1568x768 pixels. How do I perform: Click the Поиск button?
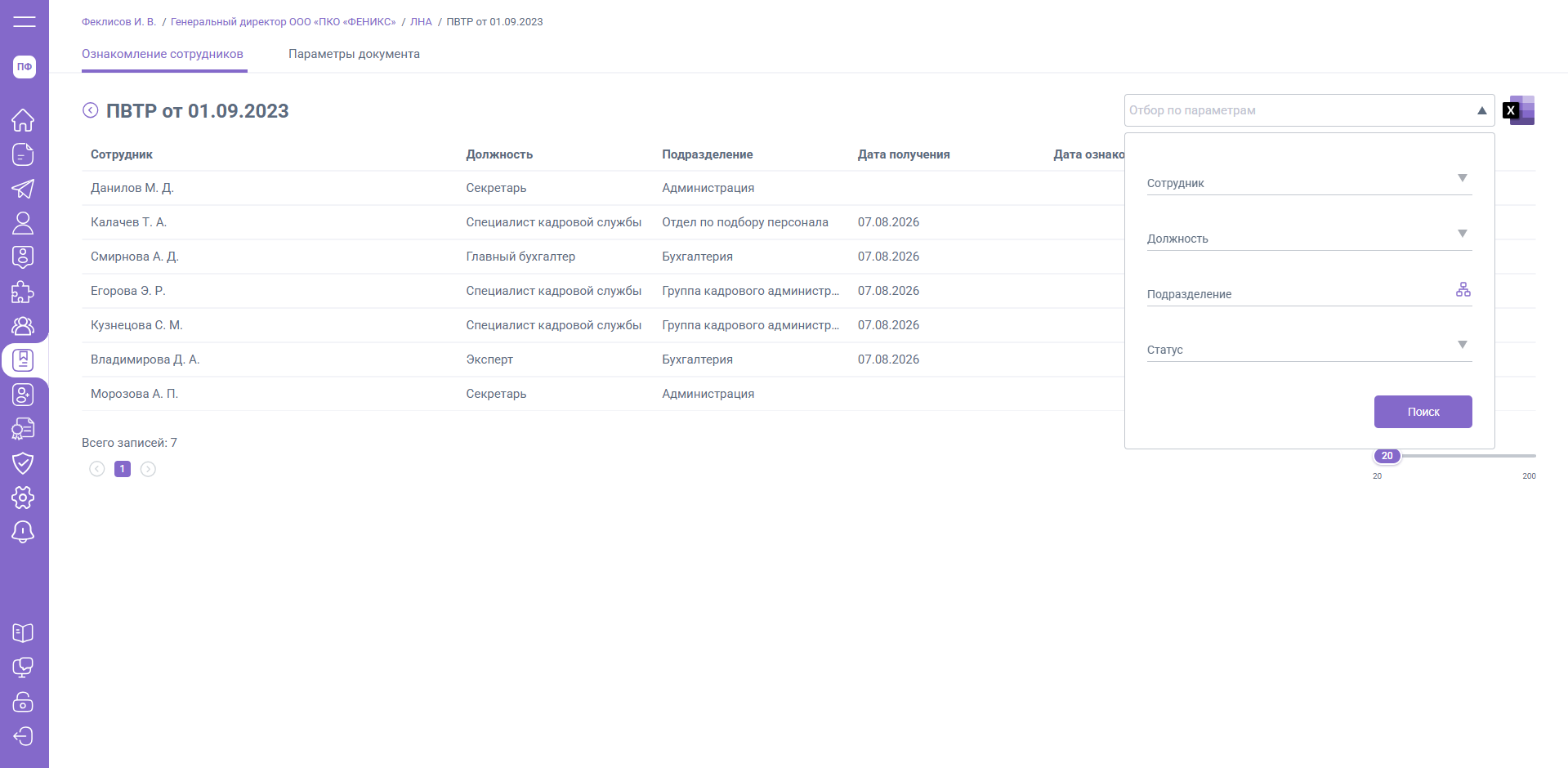(1423, 412)
